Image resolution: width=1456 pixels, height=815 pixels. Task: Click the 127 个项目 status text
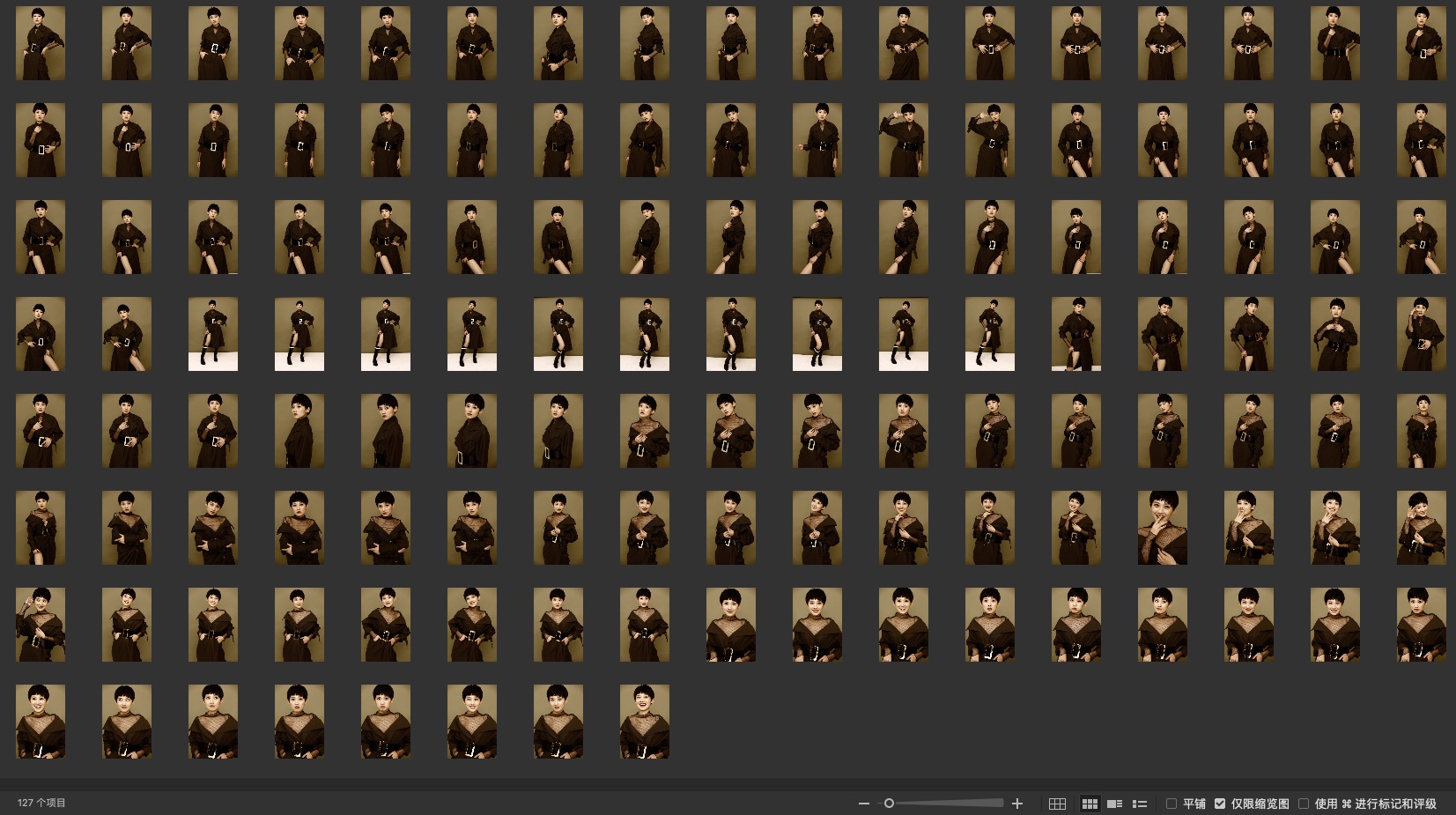tap(41, 803)
